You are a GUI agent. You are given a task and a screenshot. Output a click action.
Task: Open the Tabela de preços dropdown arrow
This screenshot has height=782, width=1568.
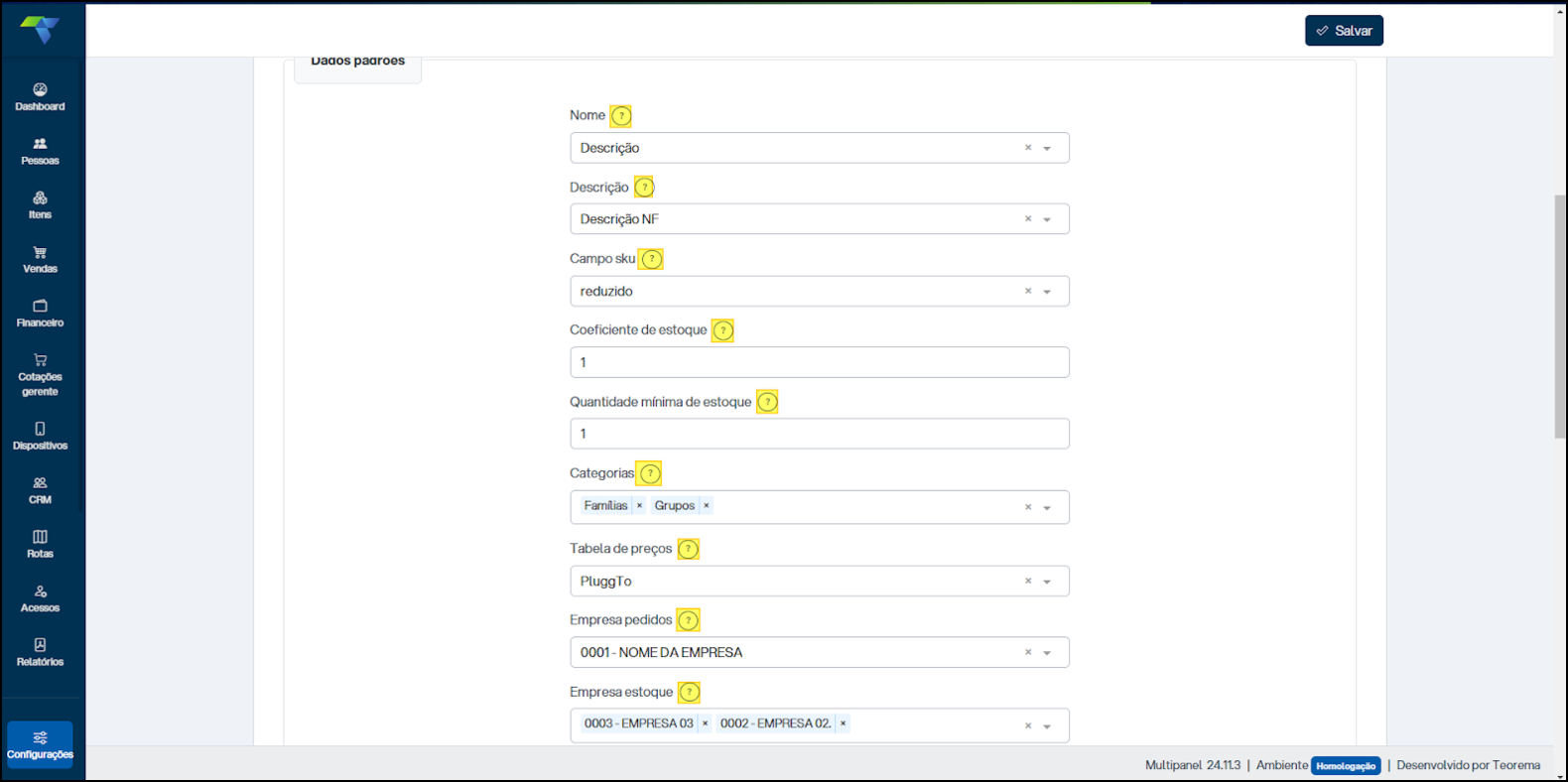click(x=1047, y=582)
